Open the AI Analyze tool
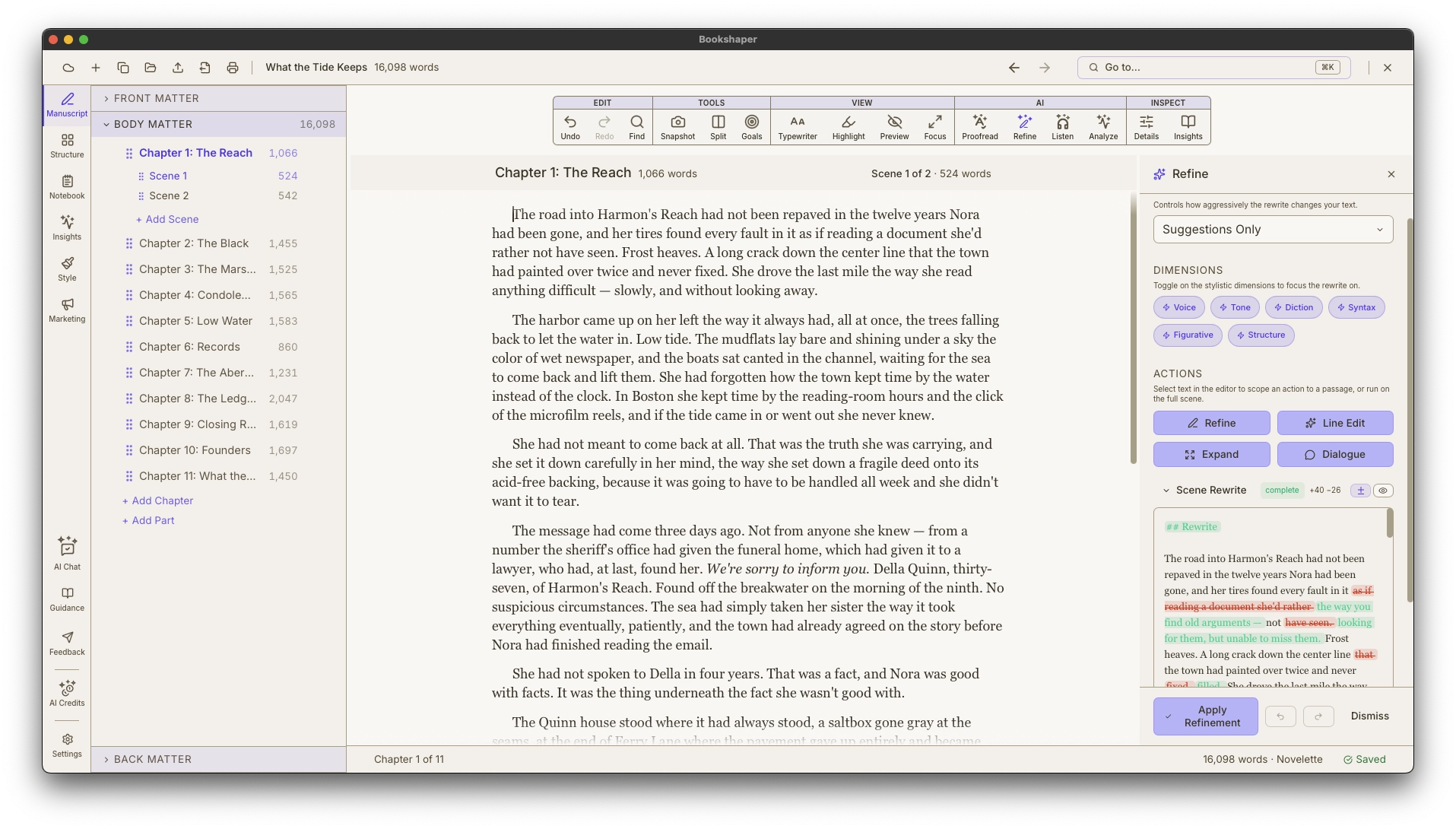The width and height of the screenshot is (1456, 829). click(1103, 127)
